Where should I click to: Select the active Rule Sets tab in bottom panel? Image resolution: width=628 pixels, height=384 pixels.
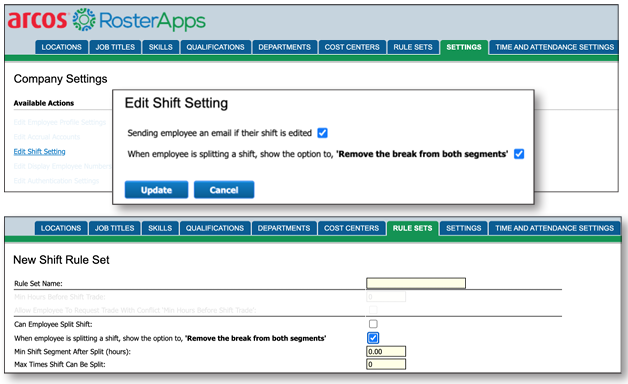click(413, 228)
